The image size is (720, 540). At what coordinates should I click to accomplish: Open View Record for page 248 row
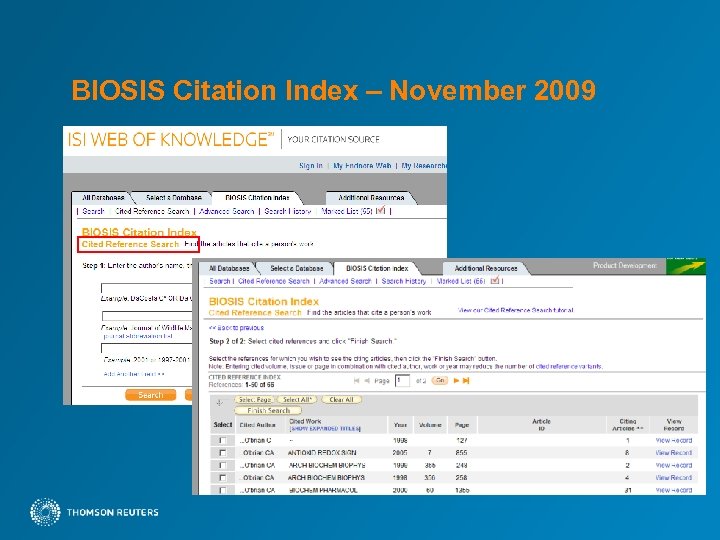(674, 465)
